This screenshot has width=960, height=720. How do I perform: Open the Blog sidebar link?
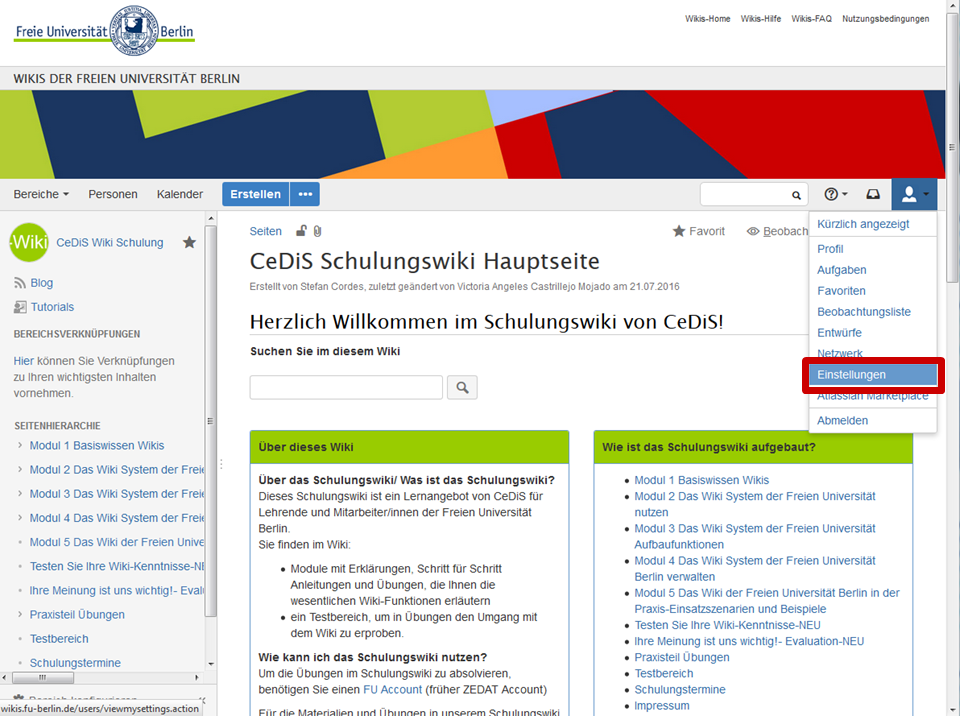click(x=42, y=283)
